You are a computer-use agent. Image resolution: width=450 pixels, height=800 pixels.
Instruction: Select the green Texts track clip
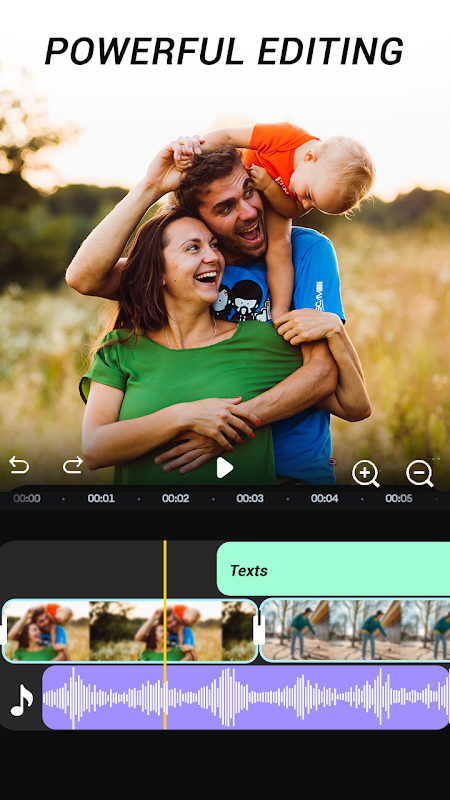click(x=333, y=569)
